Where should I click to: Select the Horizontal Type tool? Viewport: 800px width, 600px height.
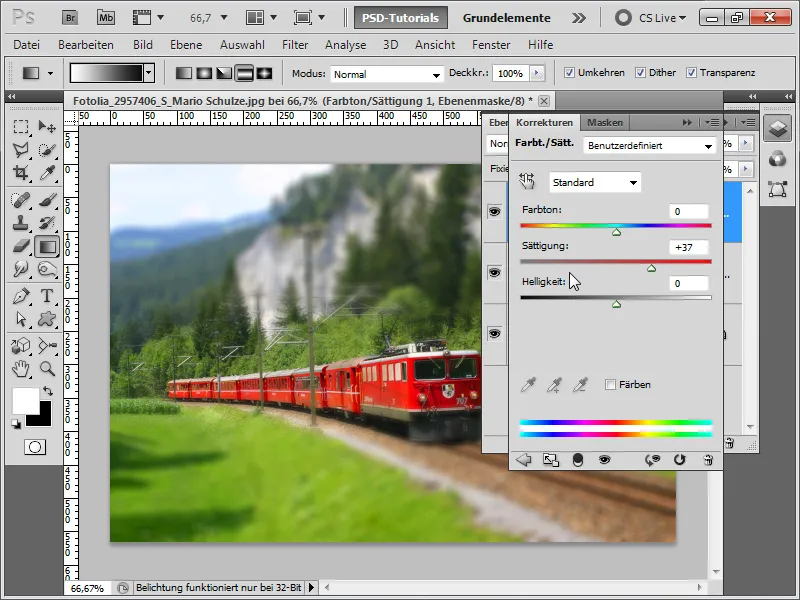47,296
